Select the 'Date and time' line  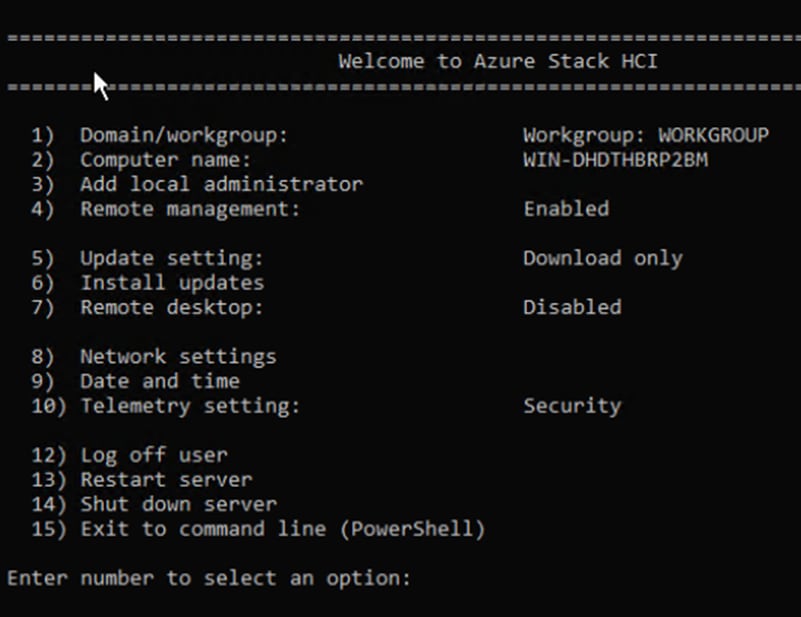pyautogui.click(x=135, y=381)
